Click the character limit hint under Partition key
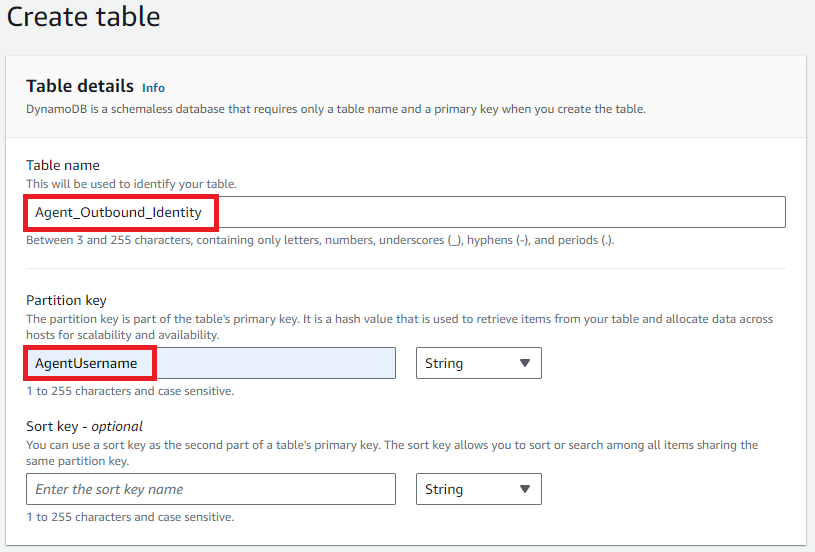This screenshot has height=552, width=815. tap(130, 391)
